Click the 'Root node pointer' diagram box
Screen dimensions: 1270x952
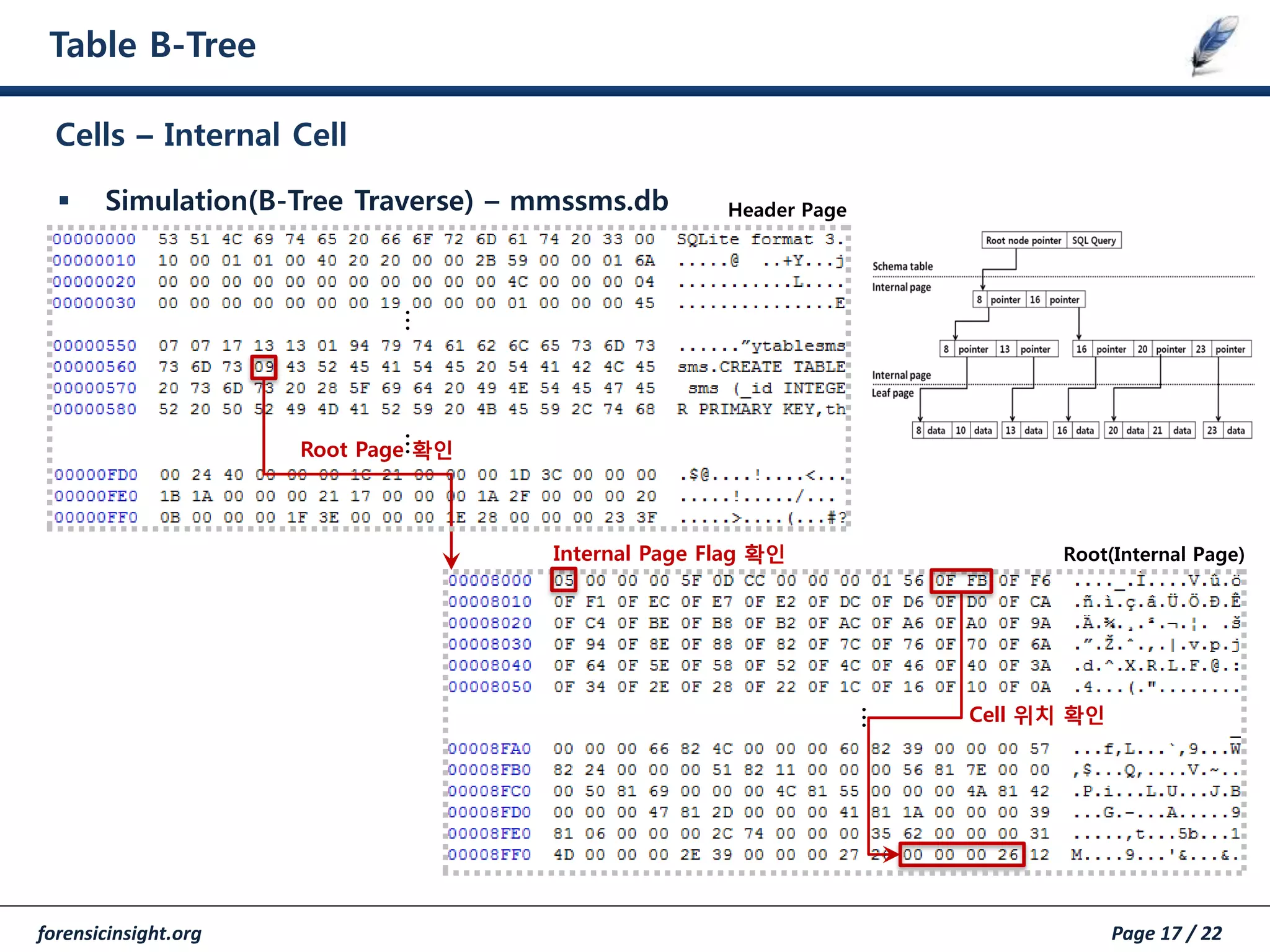1024,240
